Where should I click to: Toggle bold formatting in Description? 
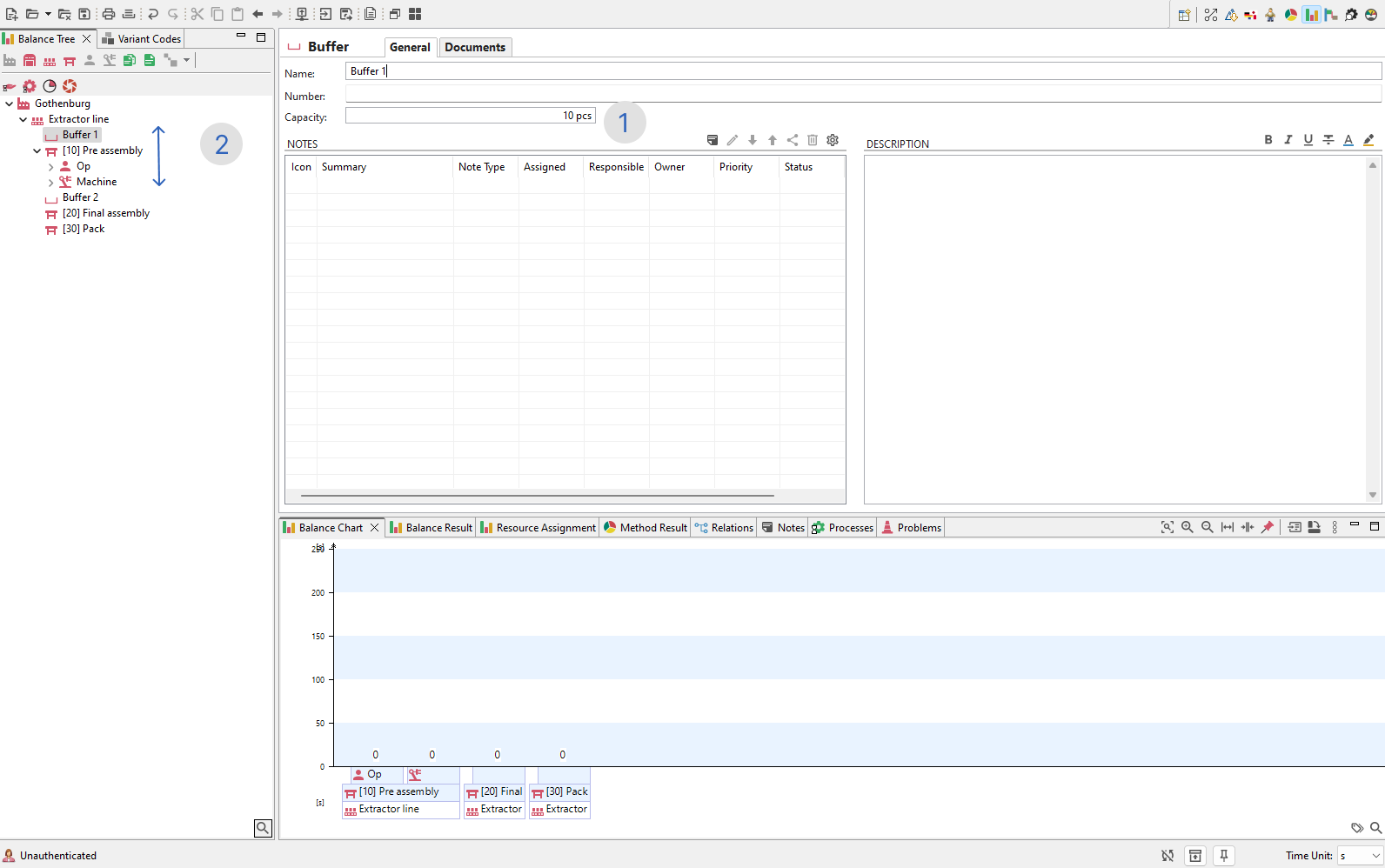[x=1268, y=140]
